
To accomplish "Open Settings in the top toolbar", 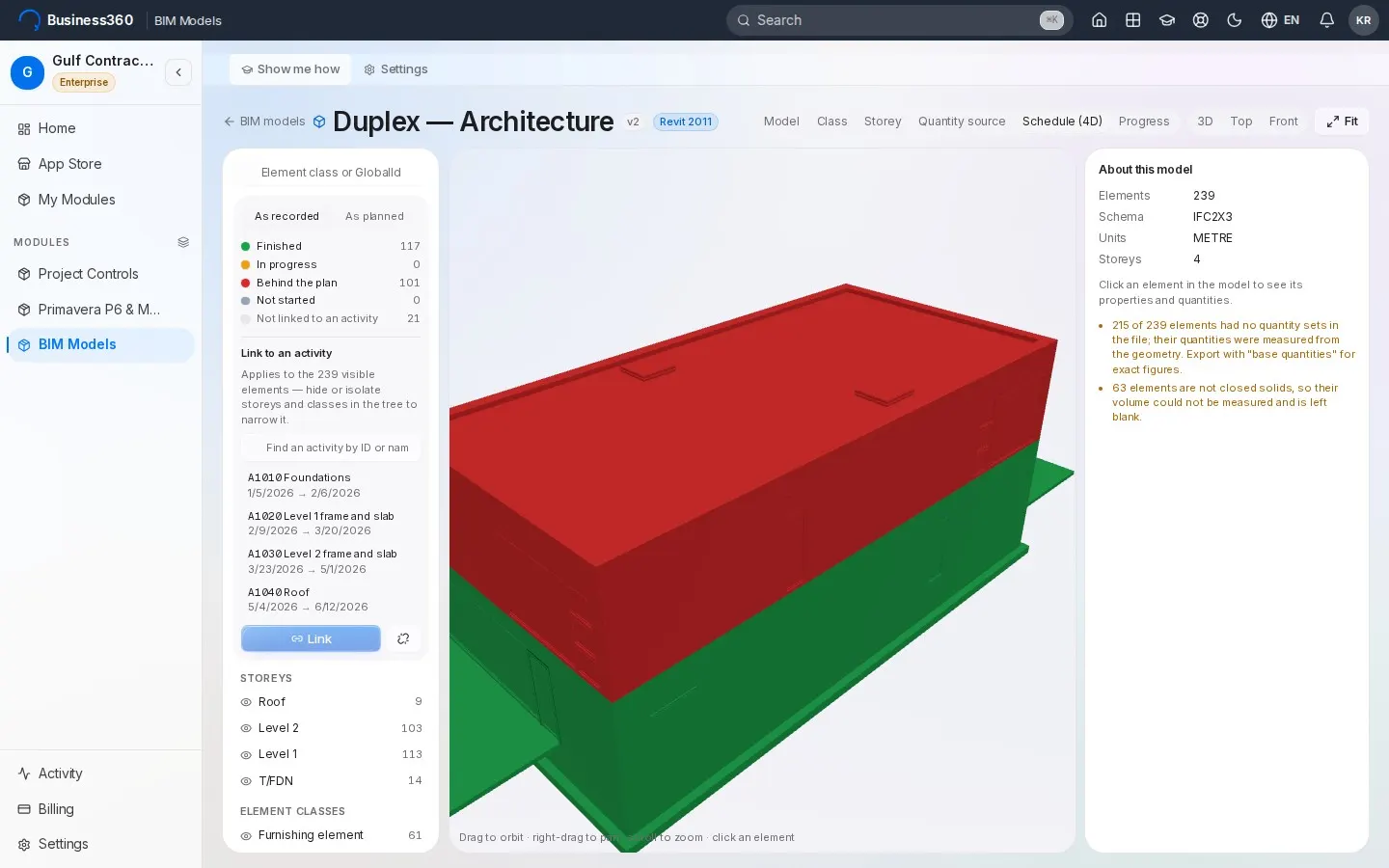I will (395, 69).
